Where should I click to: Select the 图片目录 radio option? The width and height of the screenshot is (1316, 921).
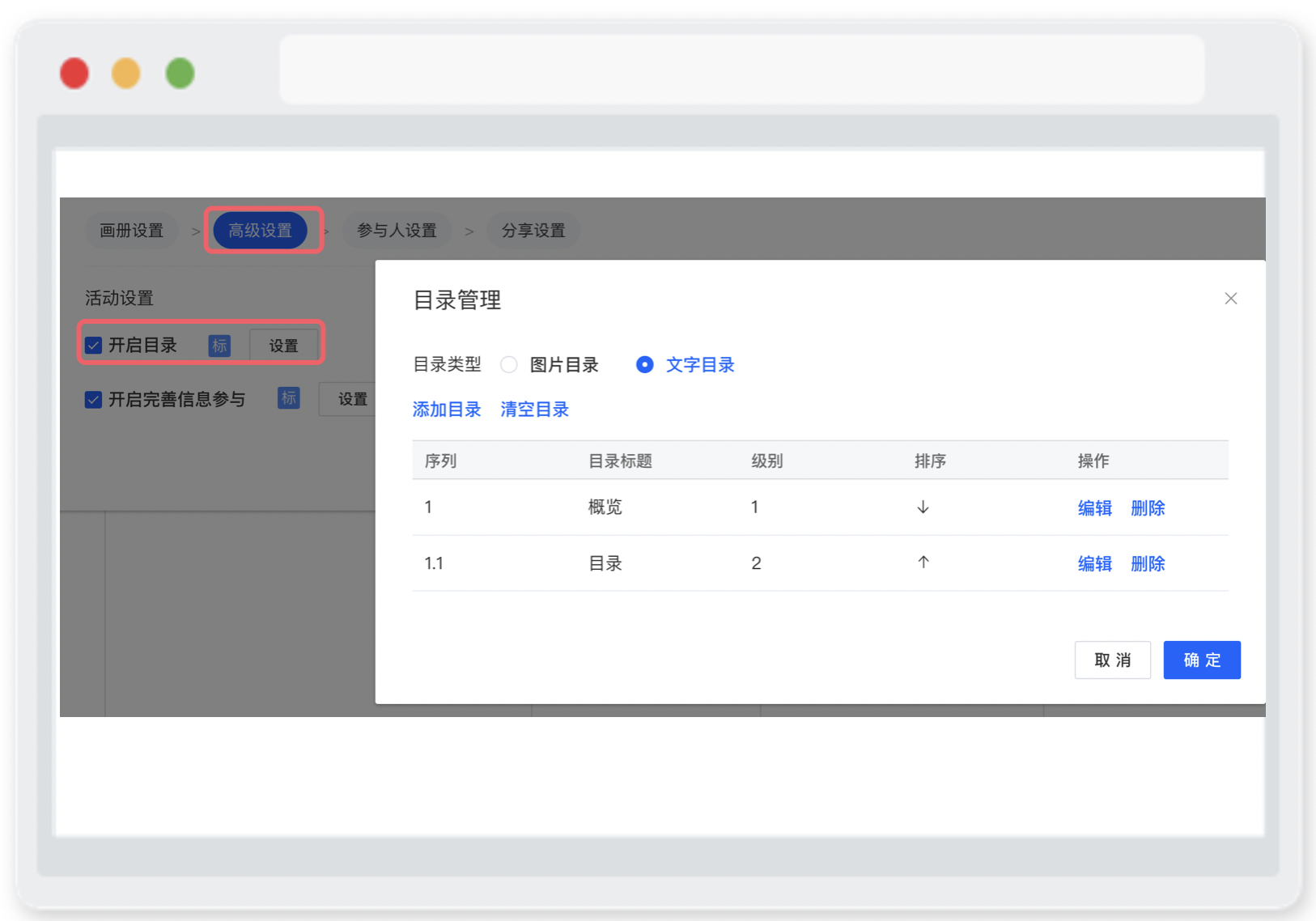[x=509, y=365]
